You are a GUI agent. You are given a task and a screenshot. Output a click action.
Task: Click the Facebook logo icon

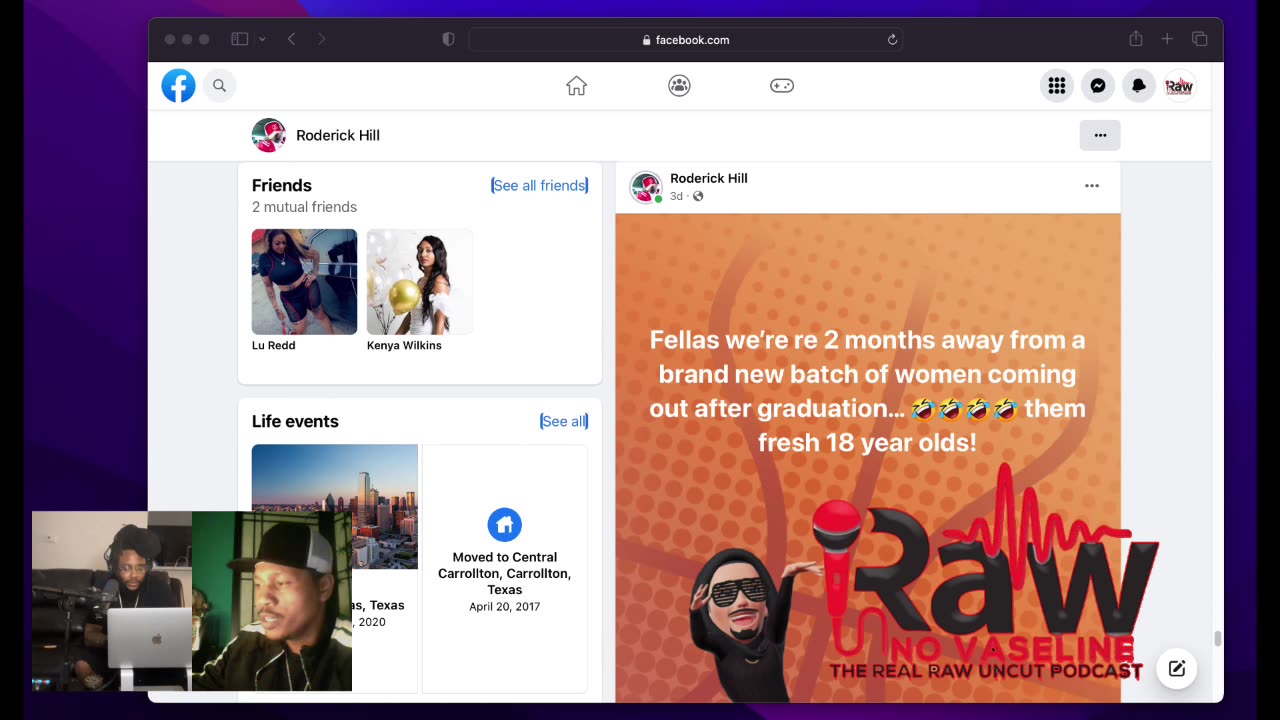click(179, 86)
